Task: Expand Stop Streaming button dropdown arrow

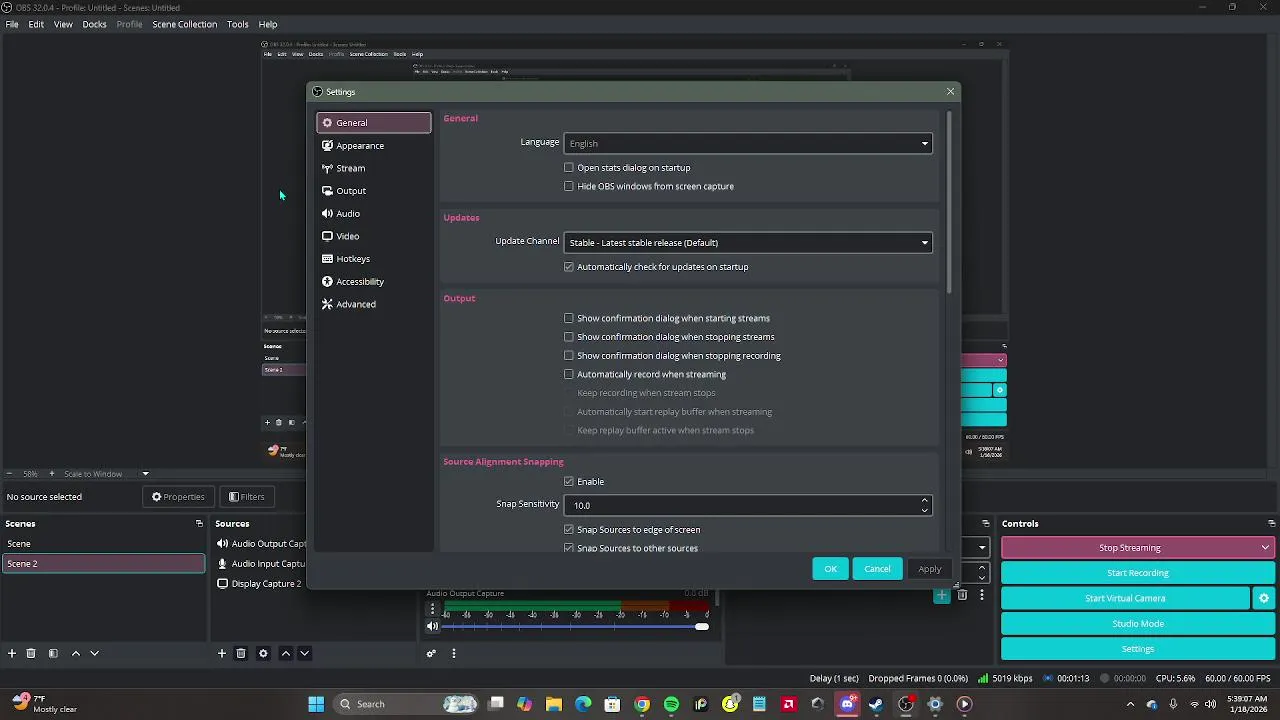Action: [1265, 548]
